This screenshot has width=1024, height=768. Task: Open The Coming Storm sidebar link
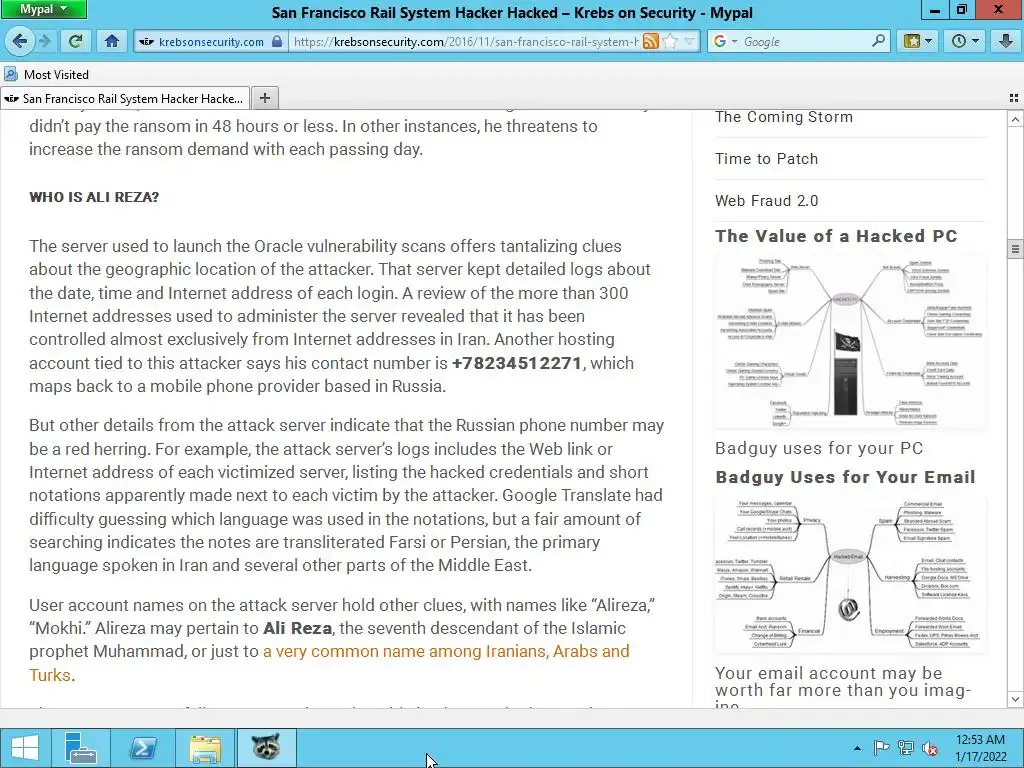[784, 117]
